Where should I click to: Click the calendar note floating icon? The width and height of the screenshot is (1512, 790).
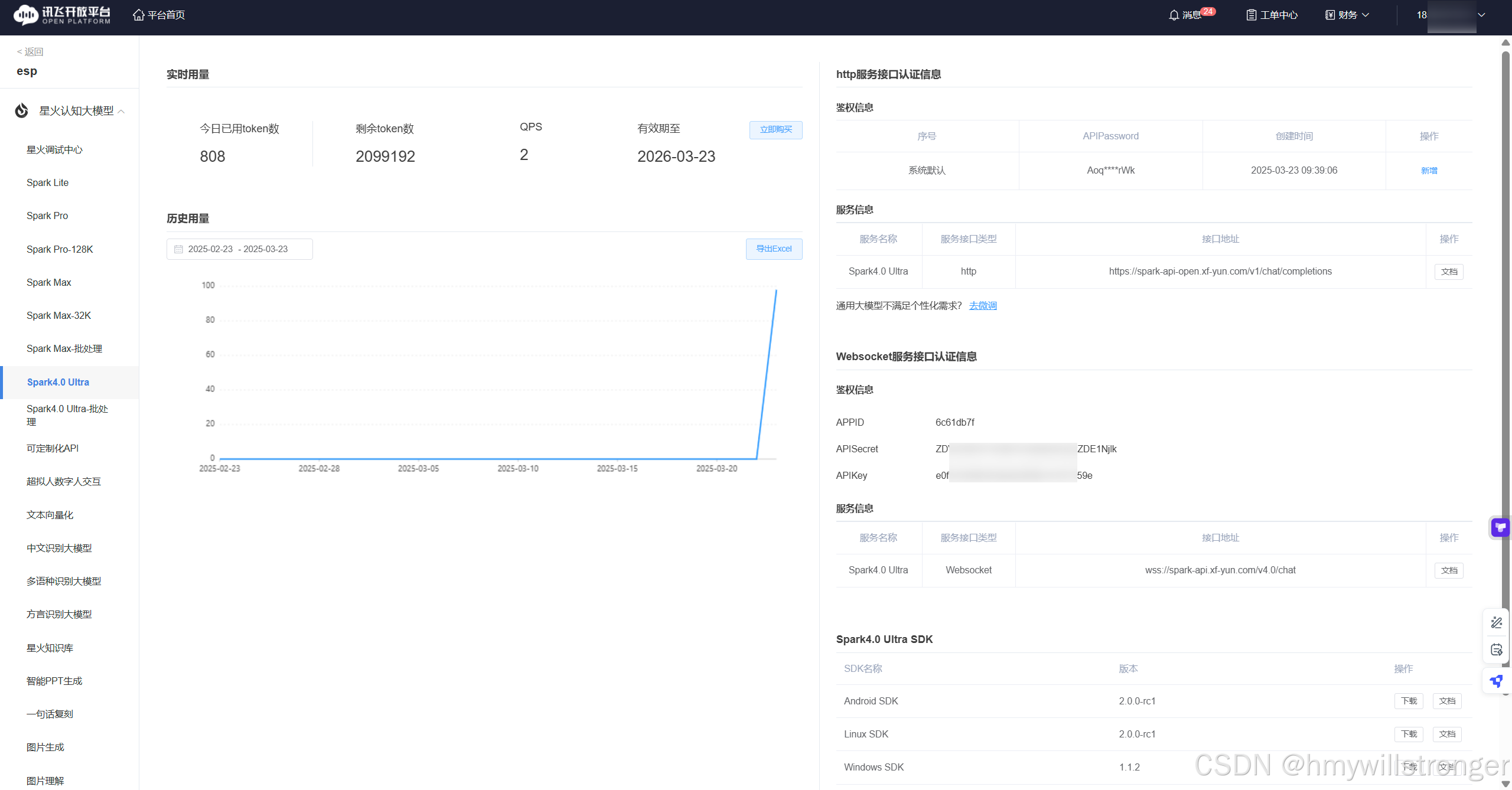coord(1497,649)
